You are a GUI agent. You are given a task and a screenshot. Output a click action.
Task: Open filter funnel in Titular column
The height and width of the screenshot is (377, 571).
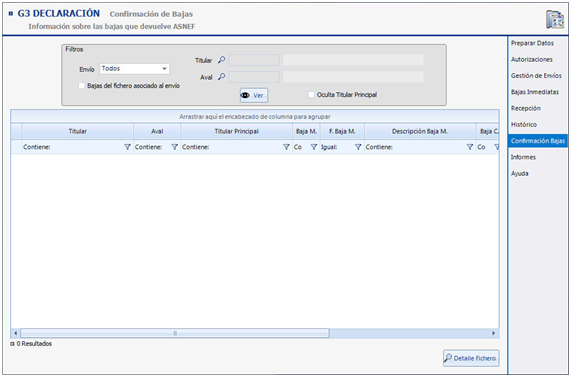pos(127,147)
